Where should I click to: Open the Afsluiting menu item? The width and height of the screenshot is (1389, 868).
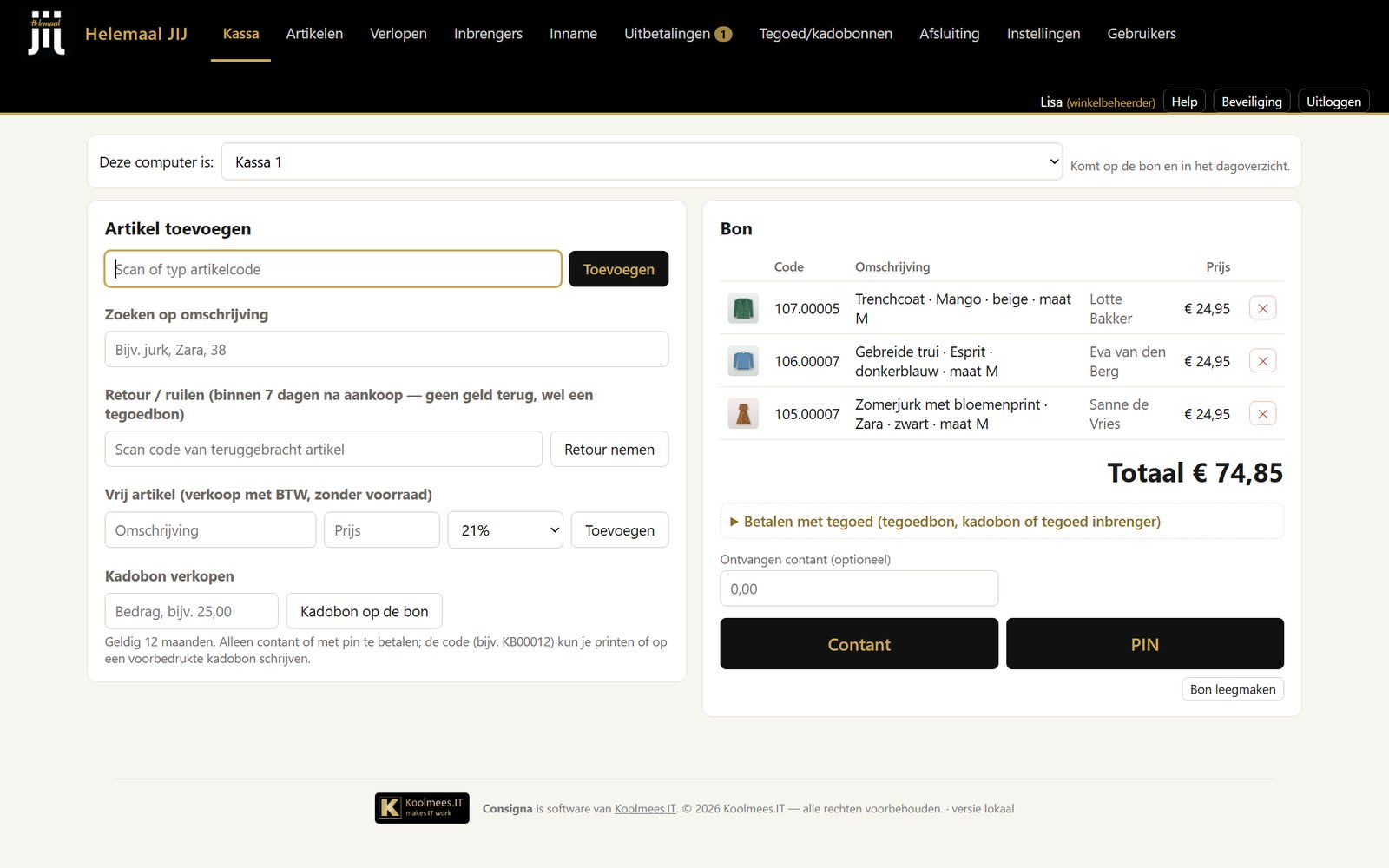tap(950, 34)
